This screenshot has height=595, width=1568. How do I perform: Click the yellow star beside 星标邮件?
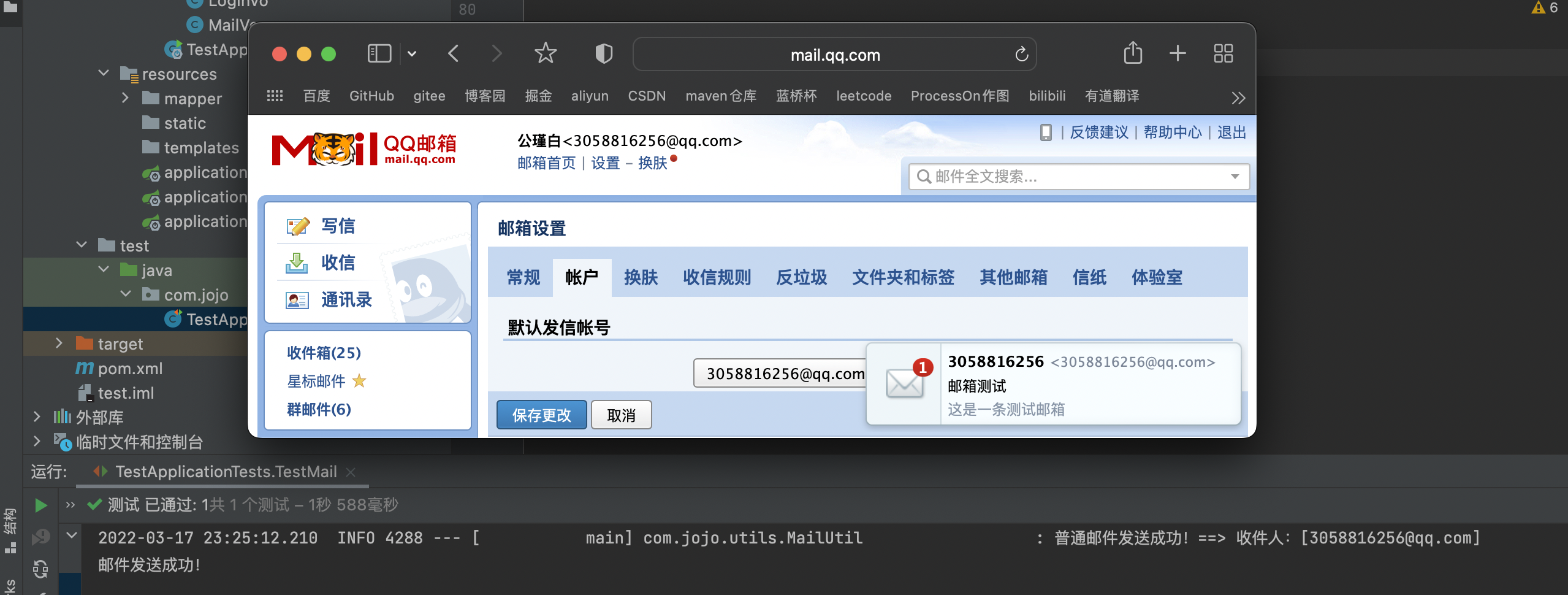pyautogui.click(x=359, y=381)
